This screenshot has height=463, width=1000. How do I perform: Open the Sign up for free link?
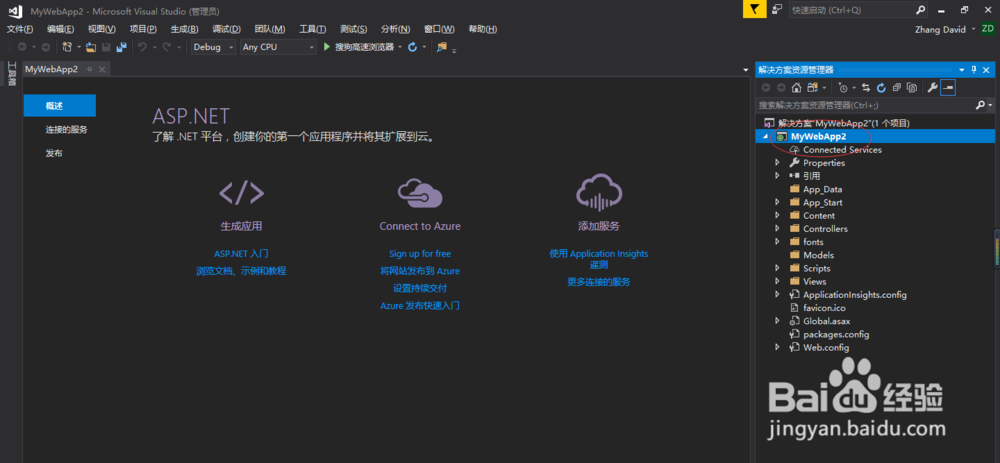click(x=420, y=254)
